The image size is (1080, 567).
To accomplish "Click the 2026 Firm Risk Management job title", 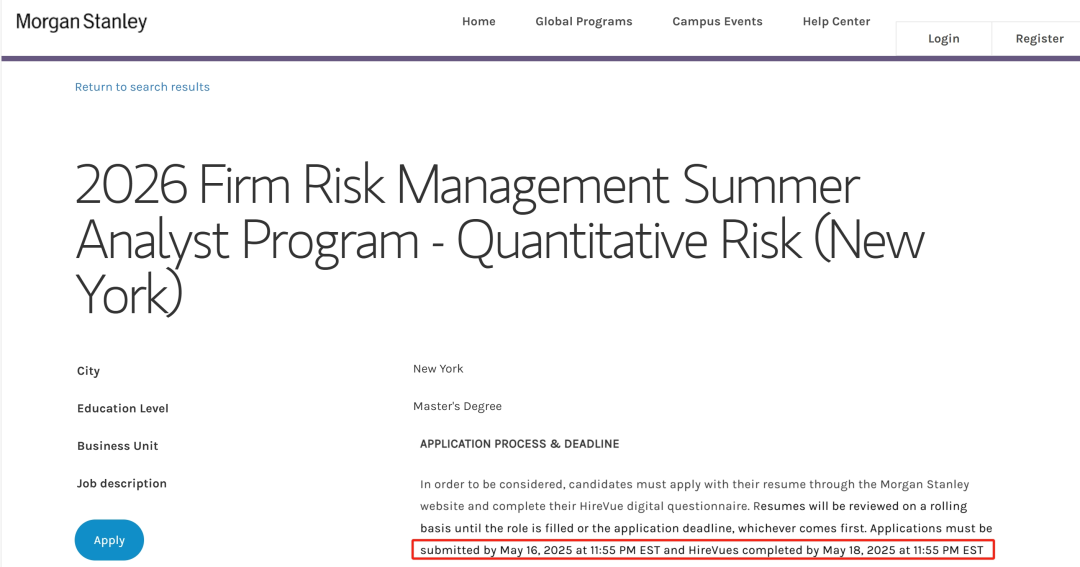I will pos(499,240).
